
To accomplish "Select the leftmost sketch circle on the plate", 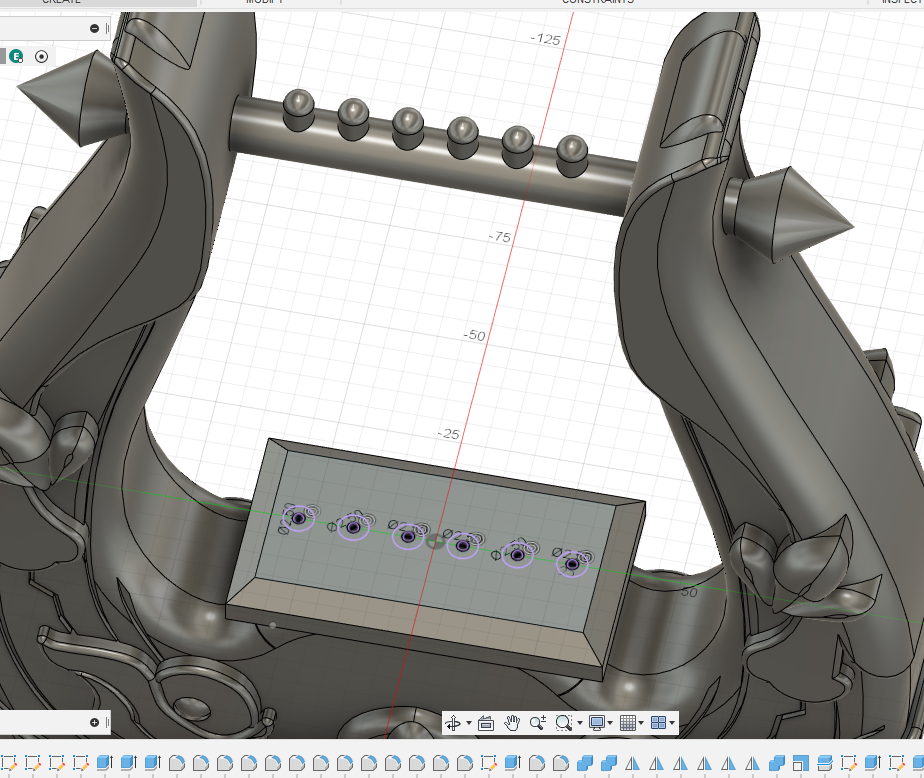I will [x=299, y=519].
